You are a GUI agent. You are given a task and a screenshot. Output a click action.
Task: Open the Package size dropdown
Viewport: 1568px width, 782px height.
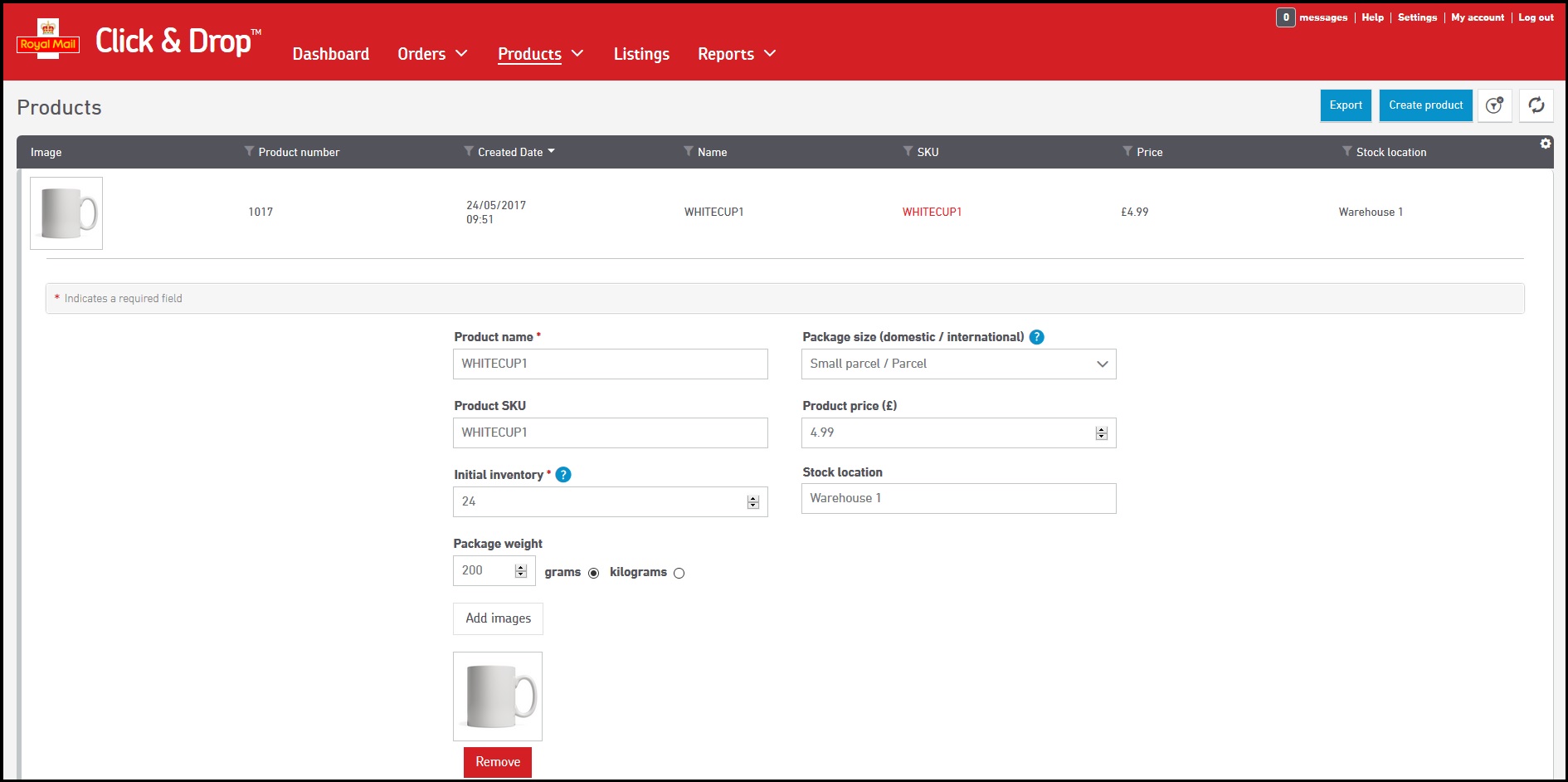point(958,364)
